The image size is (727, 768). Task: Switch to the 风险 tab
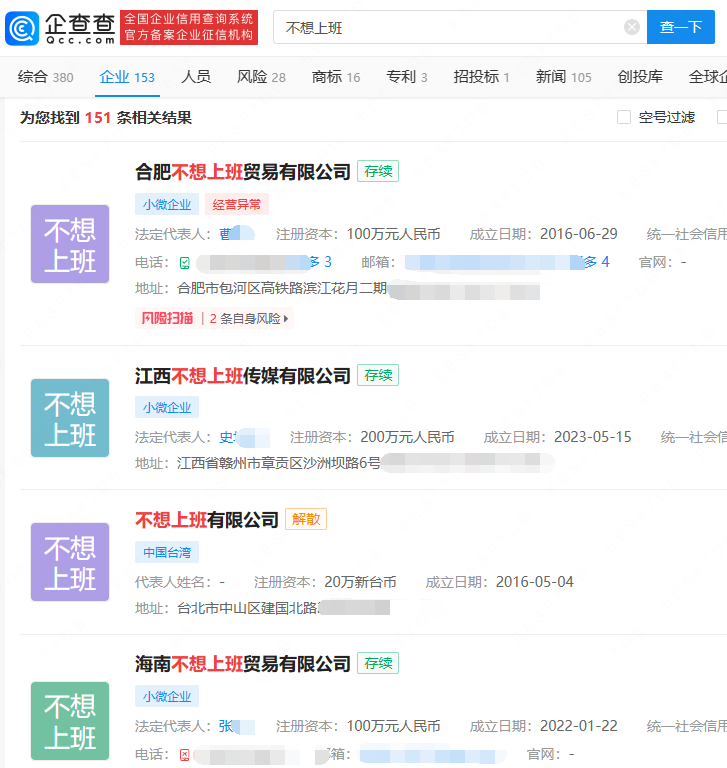[261, 77]
